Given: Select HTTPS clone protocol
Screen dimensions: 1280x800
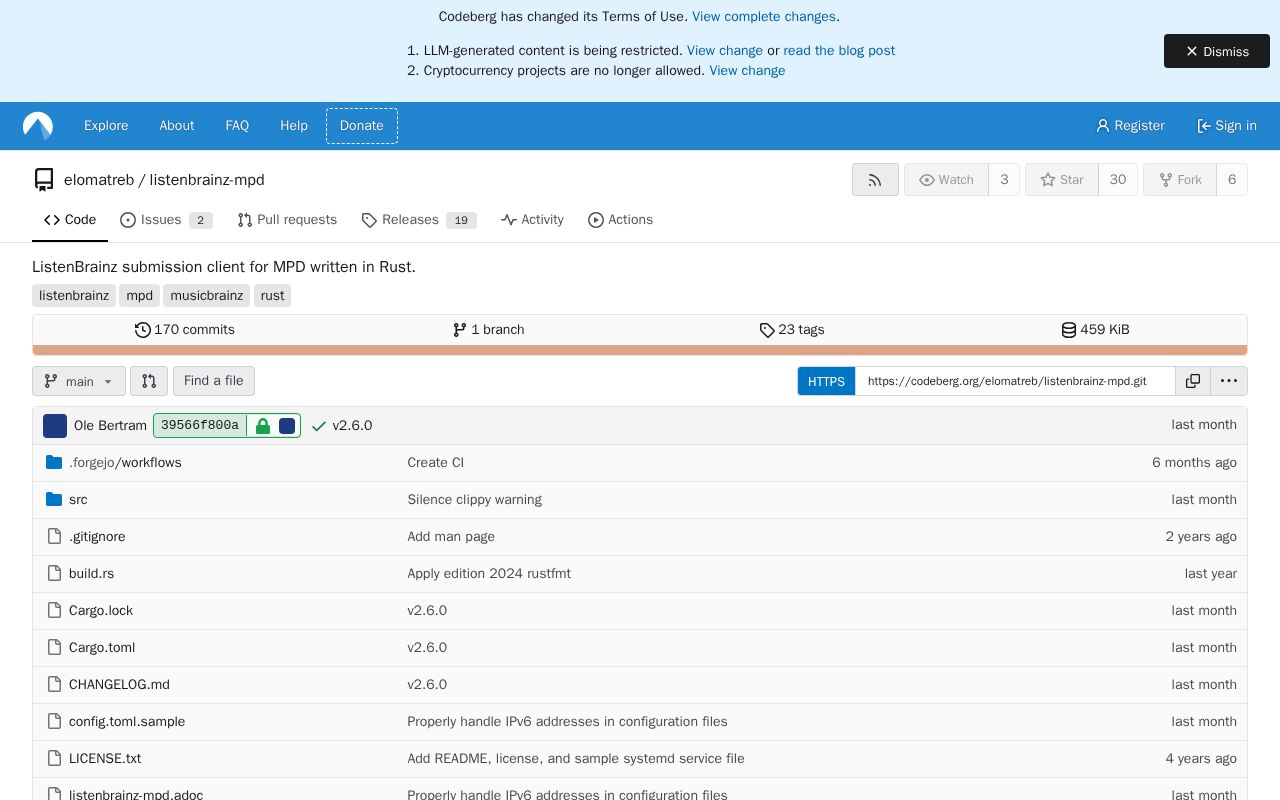Looking at the screenshot, I should pos(826,381).
